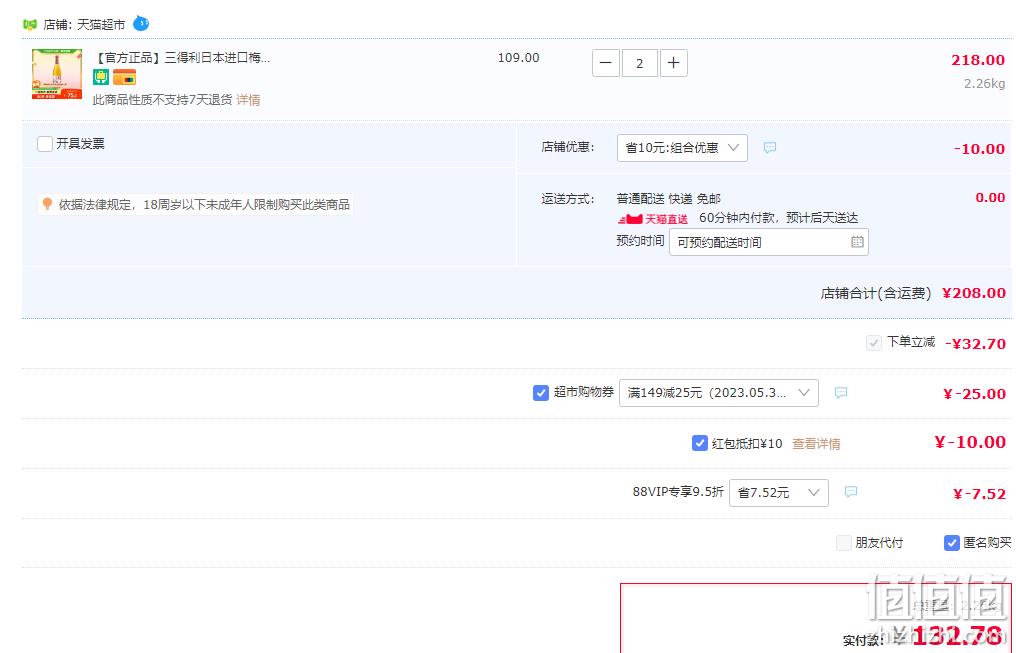Viewport: 1016px width, 653px height.
Task: Click the 下单立减 checkbox
Action: 873,343
